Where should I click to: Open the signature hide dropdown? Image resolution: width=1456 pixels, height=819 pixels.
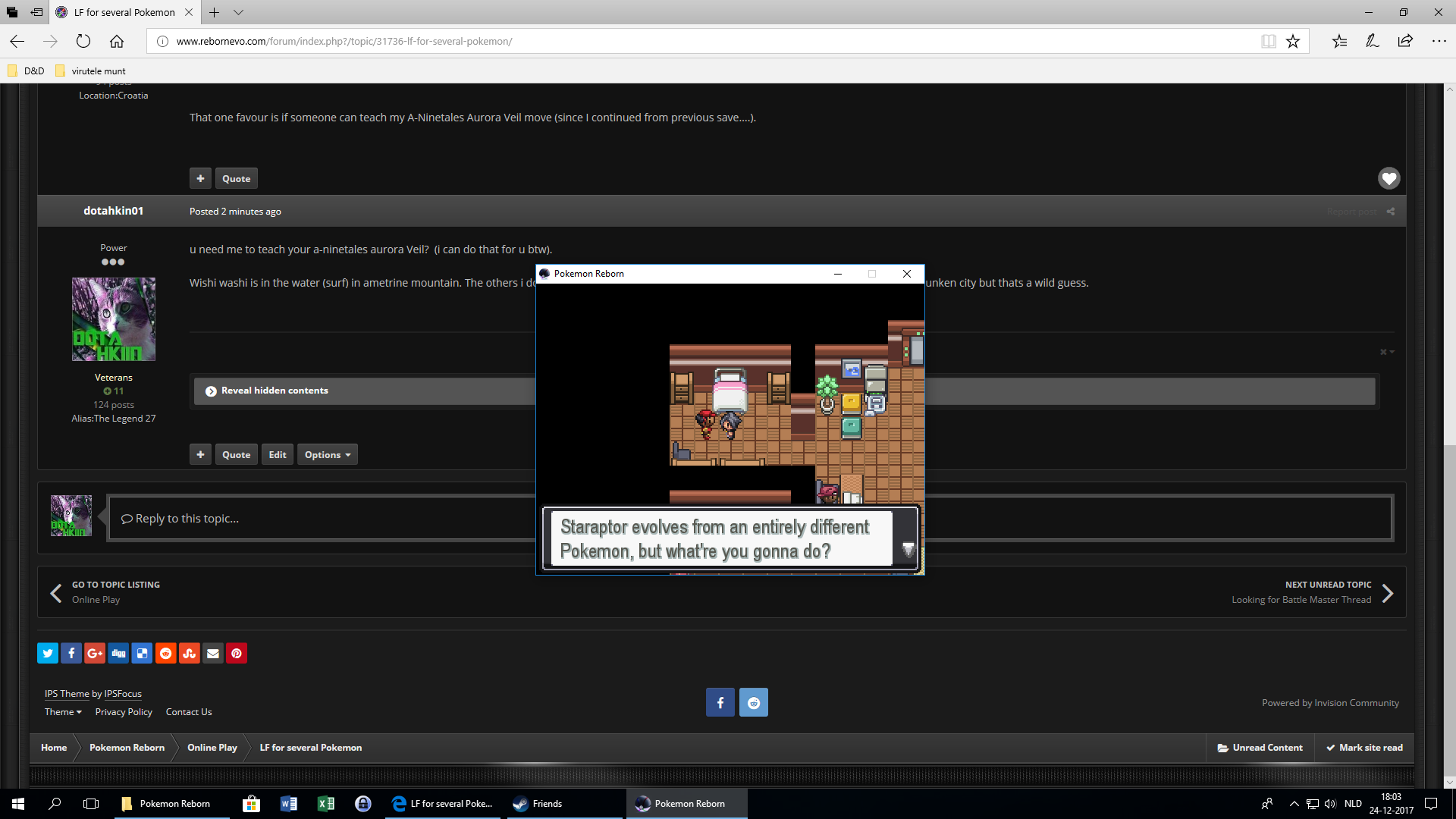1387,352
